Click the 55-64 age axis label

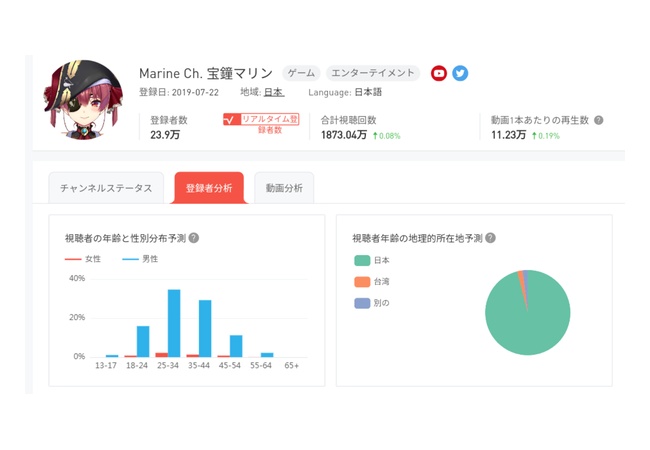(261, 365)
